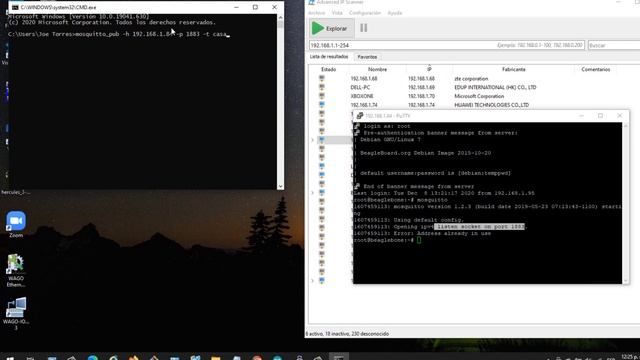Minimize the CMD.exe window
Screen dimensions: 640x360
pos(236,7)
